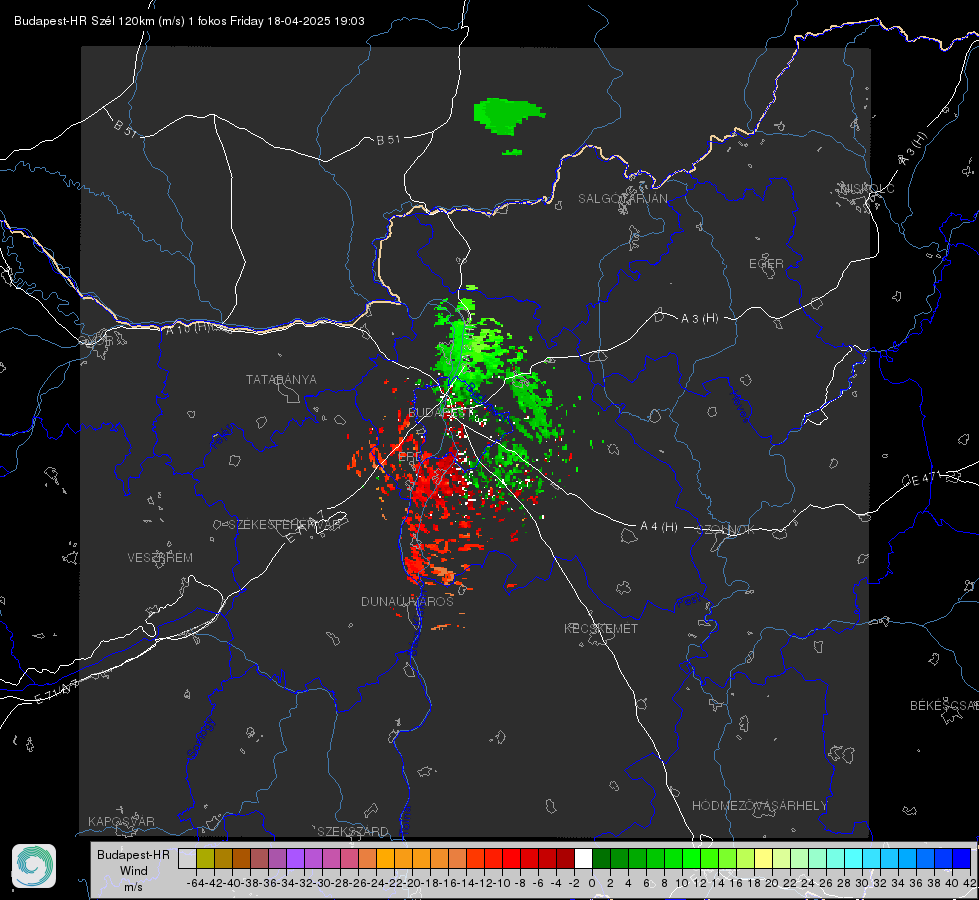Viewport: 979px width, 900px height.
Task: Click the KECSKEMÉT city label
Action: tap(601, 628)
